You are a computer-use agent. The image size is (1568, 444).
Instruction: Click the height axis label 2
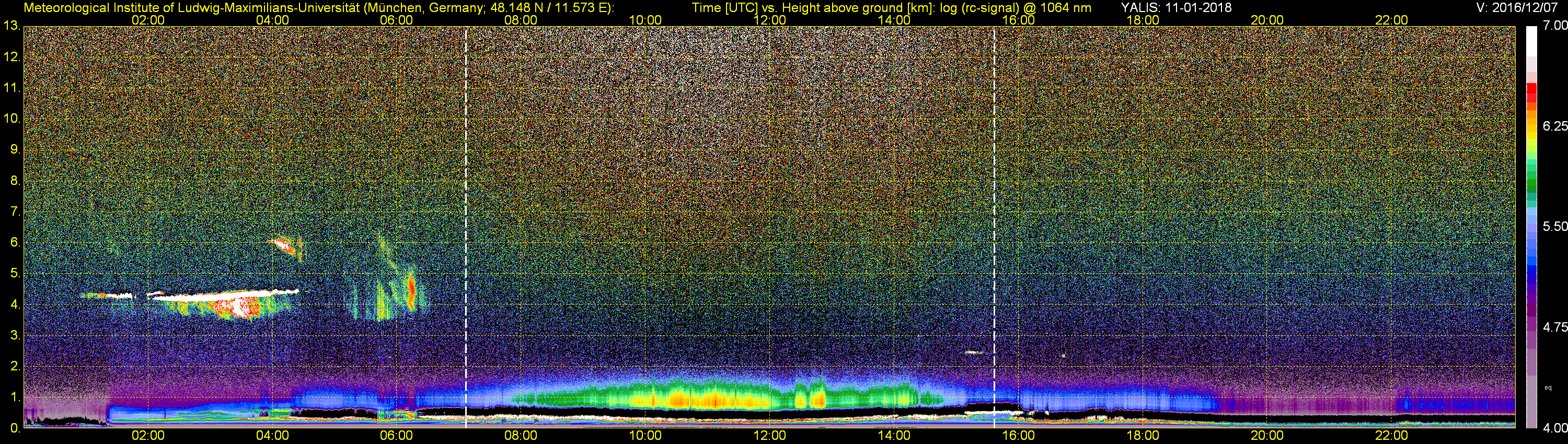click(15, 367)
